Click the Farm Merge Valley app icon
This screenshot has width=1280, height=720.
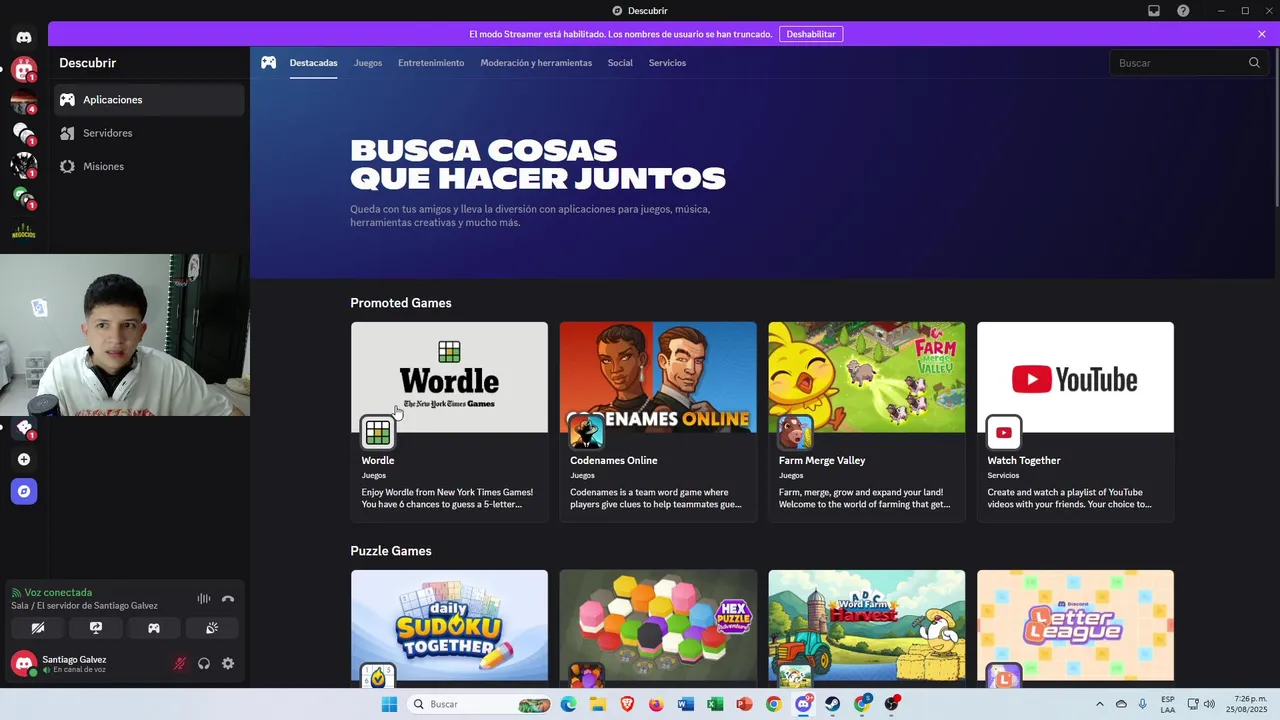tap(796, 432)
